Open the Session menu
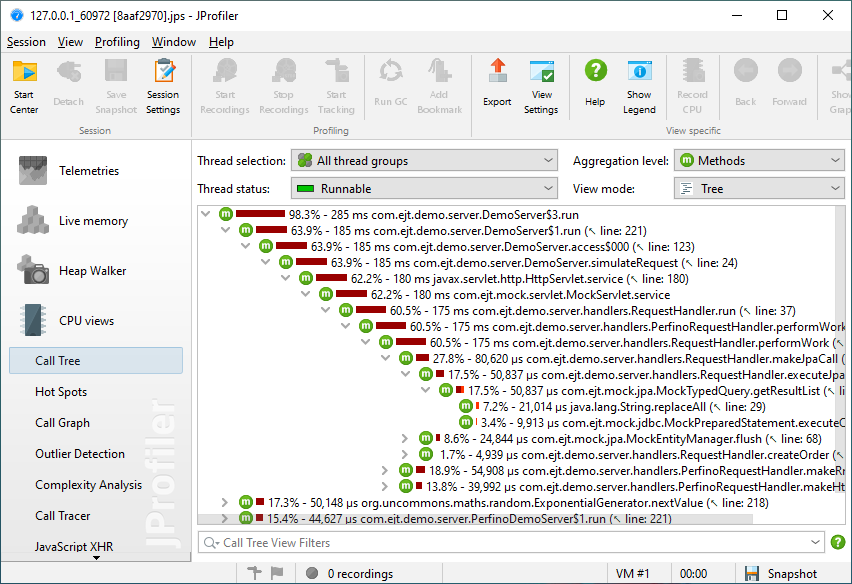This screenshot has width=852, height=584. pyautogui.click(x=26, y=42)
